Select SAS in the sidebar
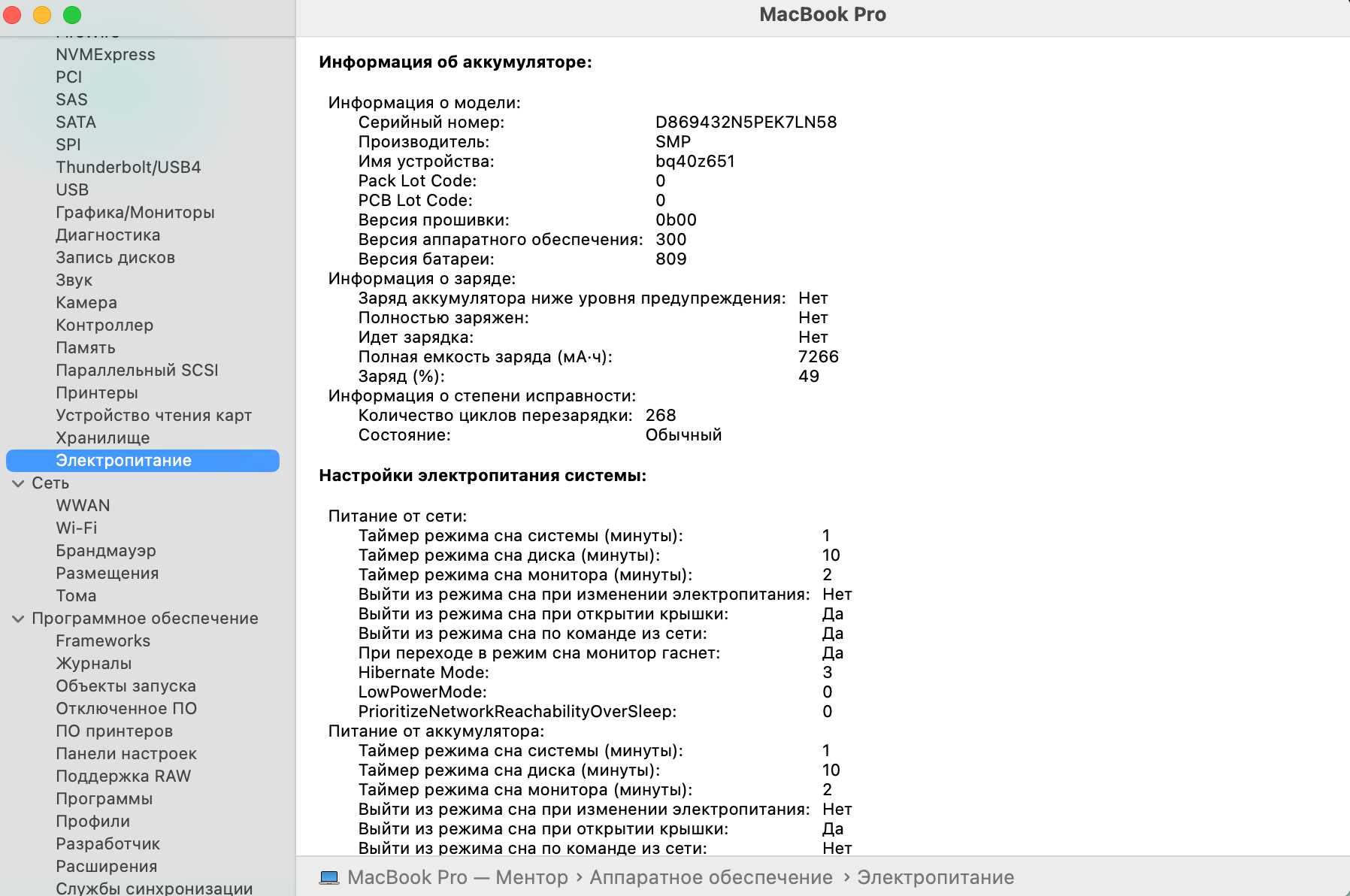Screen dimensions: 1350x896 71,100
